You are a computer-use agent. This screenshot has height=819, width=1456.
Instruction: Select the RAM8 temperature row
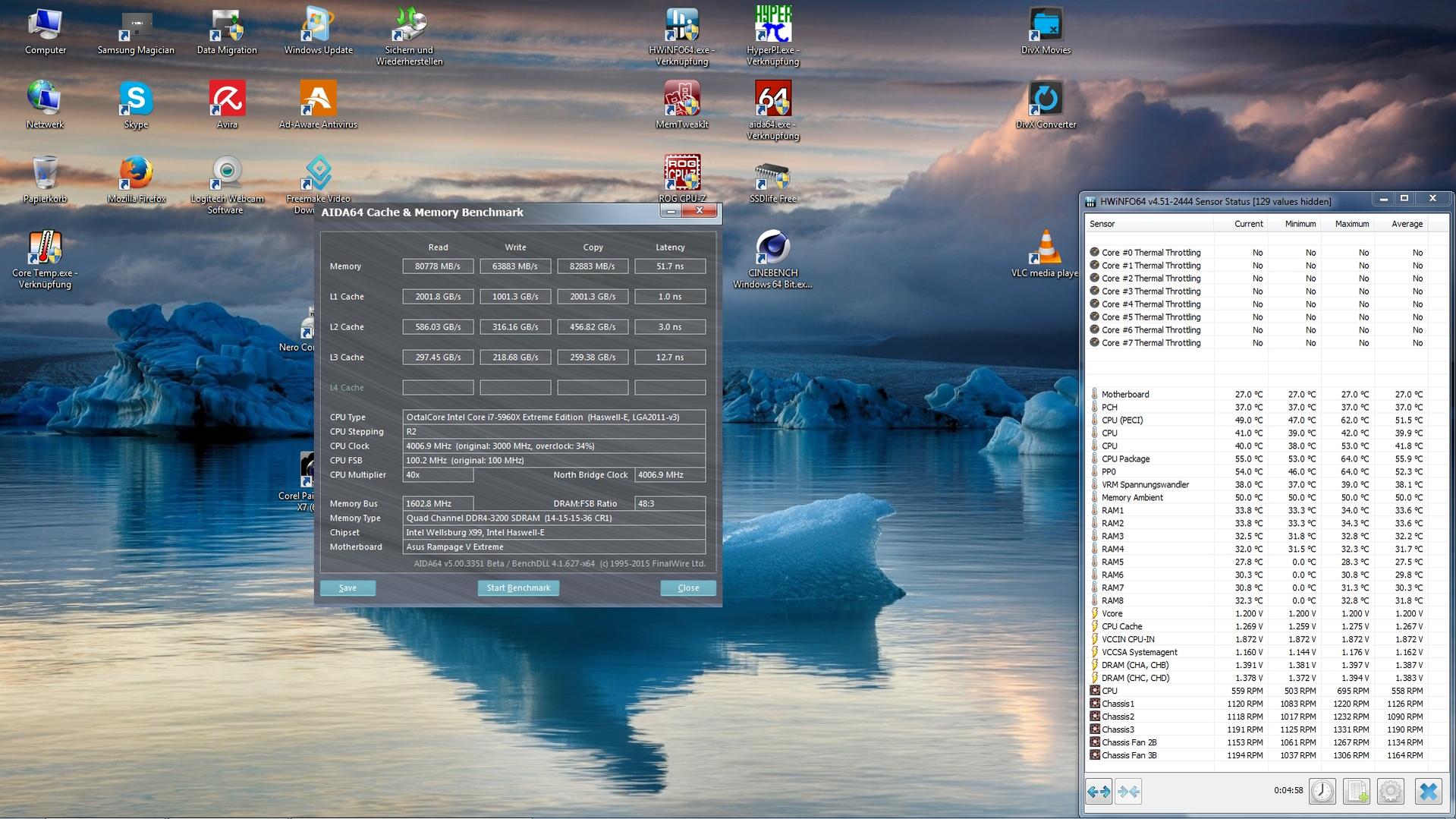coord(1256,601)
